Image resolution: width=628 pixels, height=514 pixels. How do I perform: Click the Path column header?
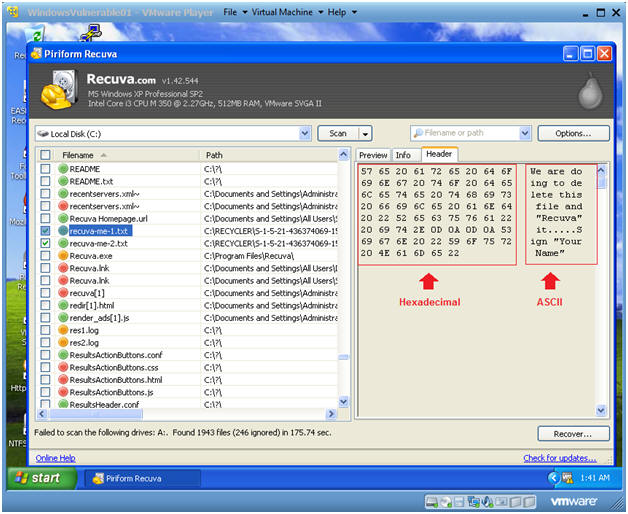[269, 155]
